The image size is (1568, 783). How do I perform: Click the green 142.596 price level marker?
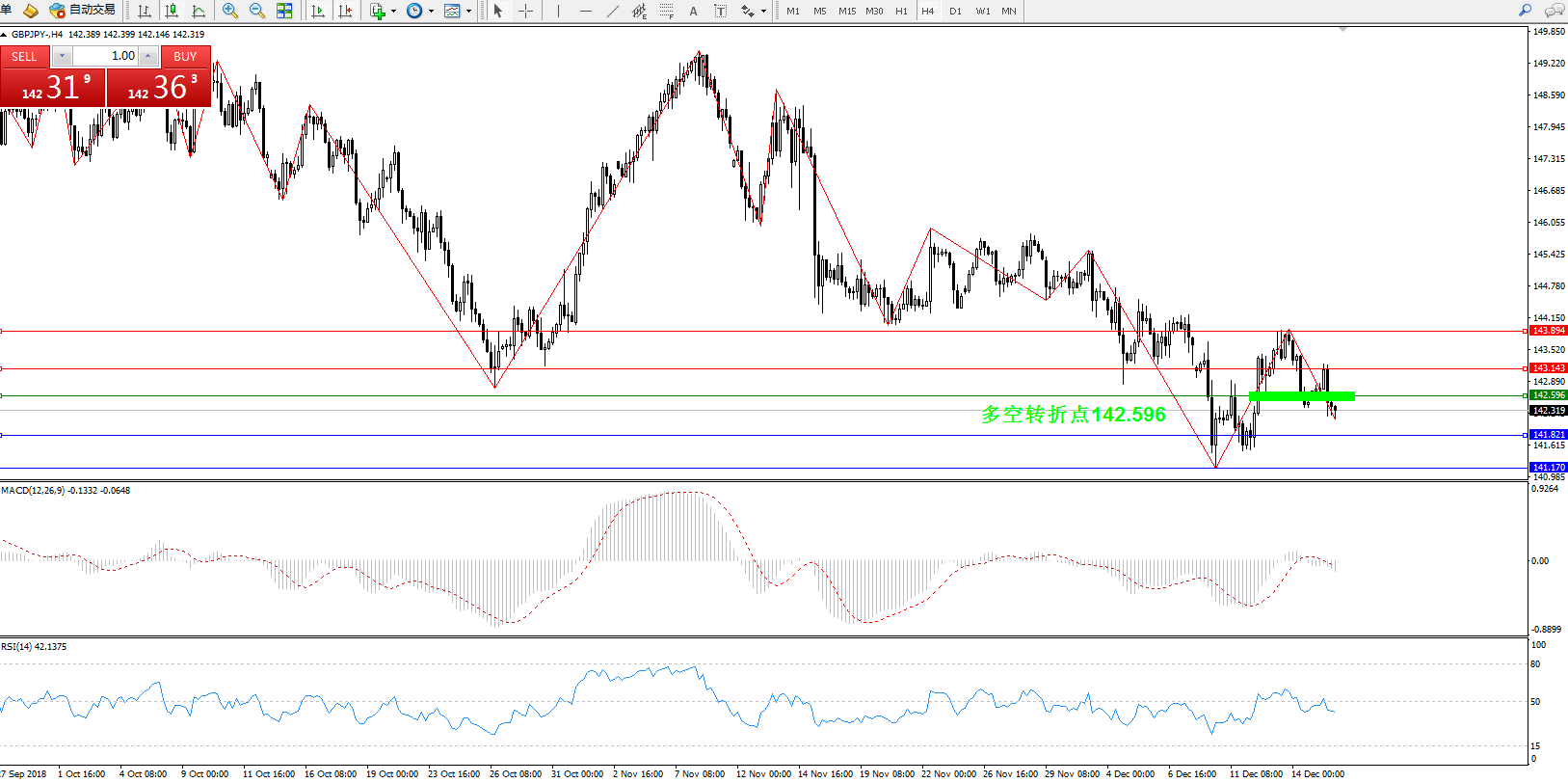point(1549,395)
